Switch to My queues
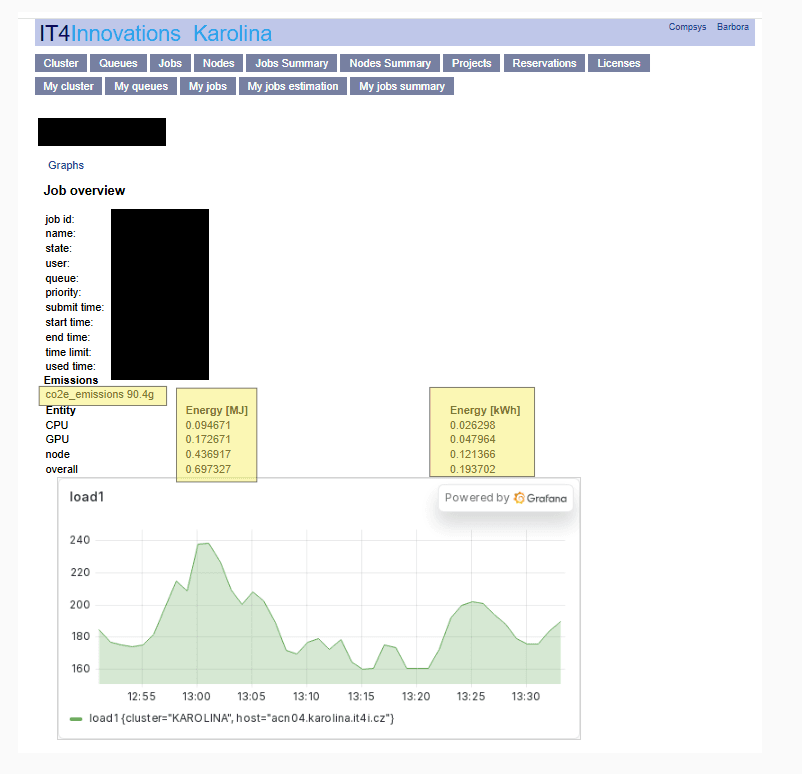This screenshot has height=774, width=802. [x=140, y=85]
